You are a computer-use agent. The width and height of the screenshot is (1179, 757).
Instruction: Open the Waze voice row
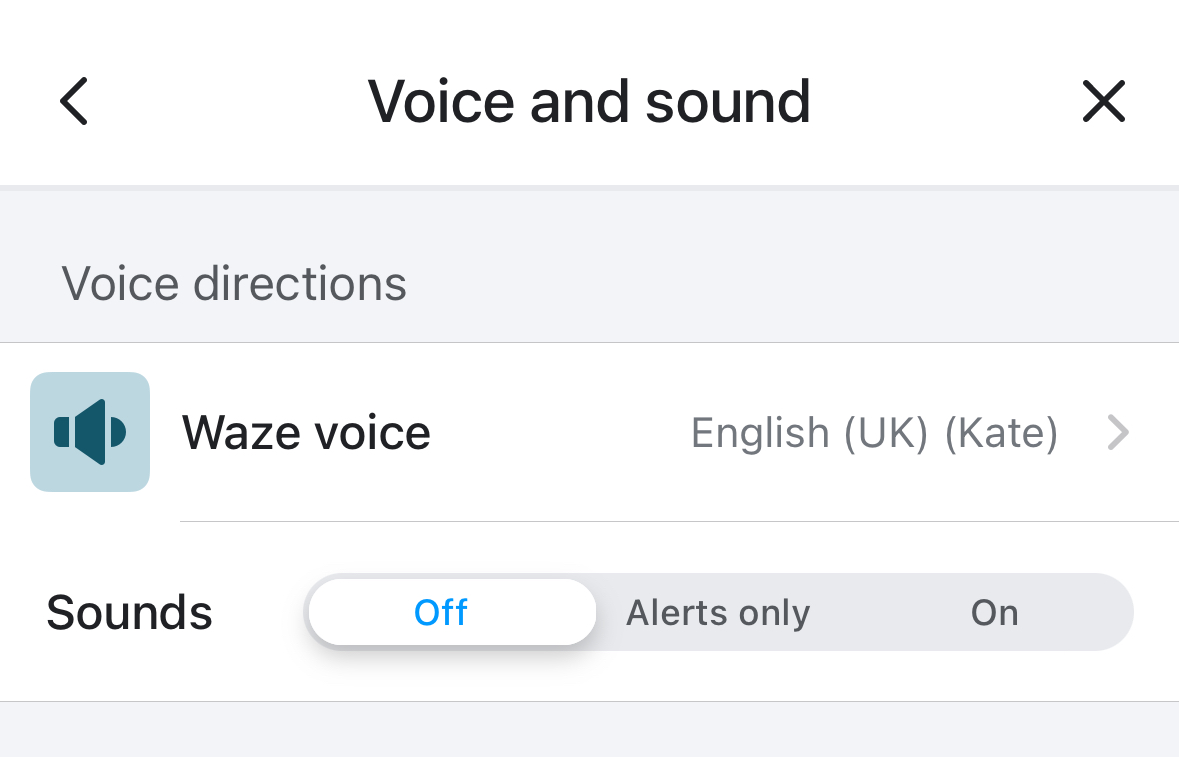tap(590, 432)
